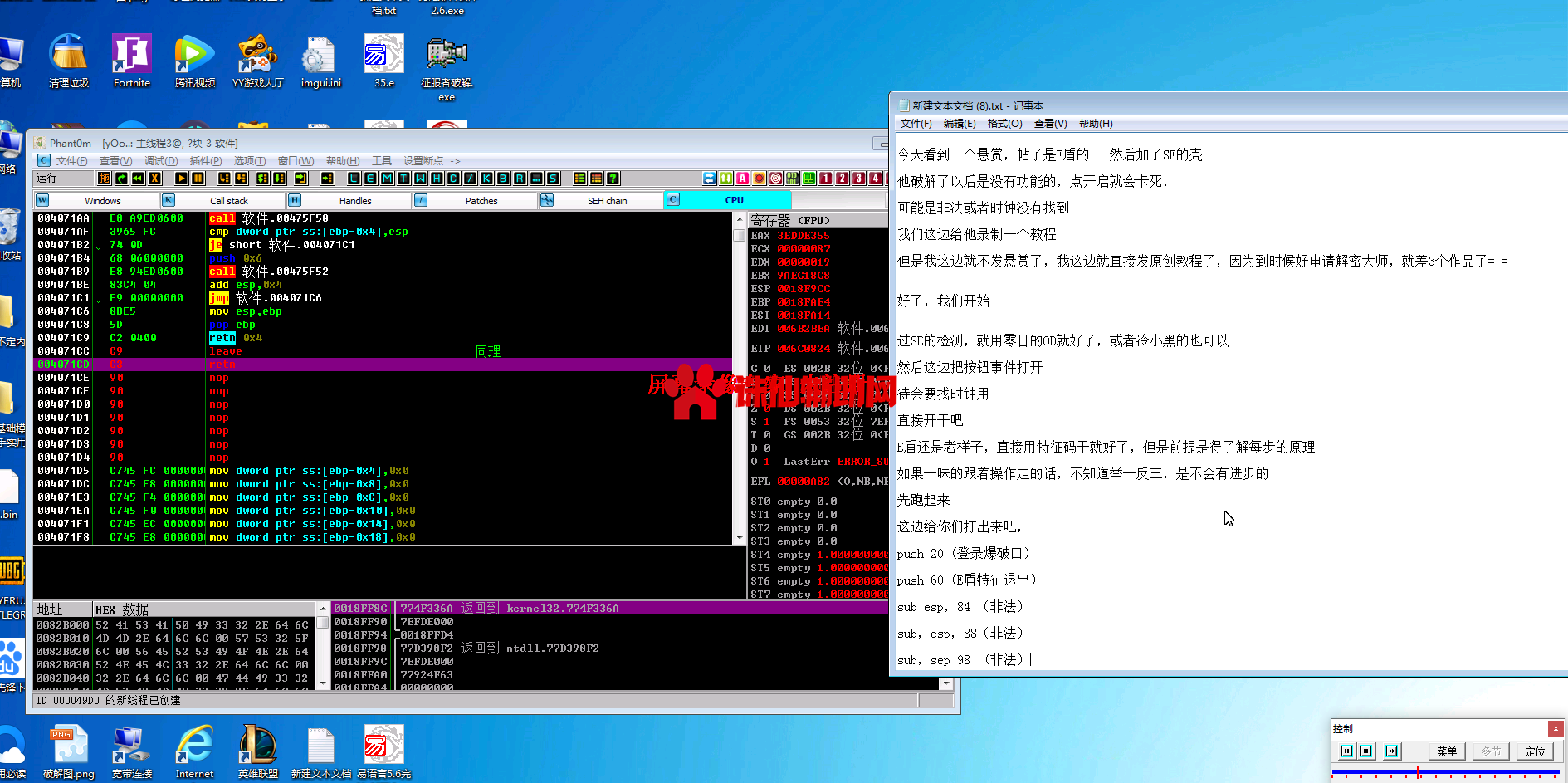Close the 控制 control panel
Viewport: 1568px width, 783px height.
tap(1556, 728)
